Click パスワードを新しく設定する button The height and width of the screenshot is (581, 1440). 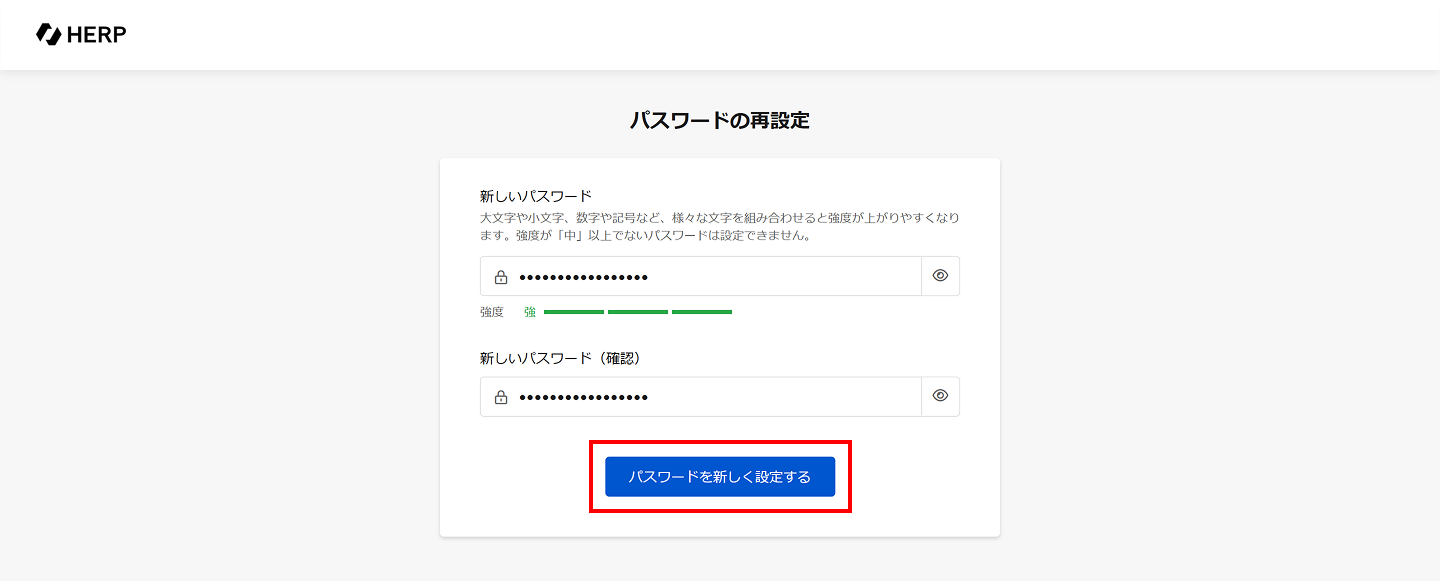click(x=720, y=477)
